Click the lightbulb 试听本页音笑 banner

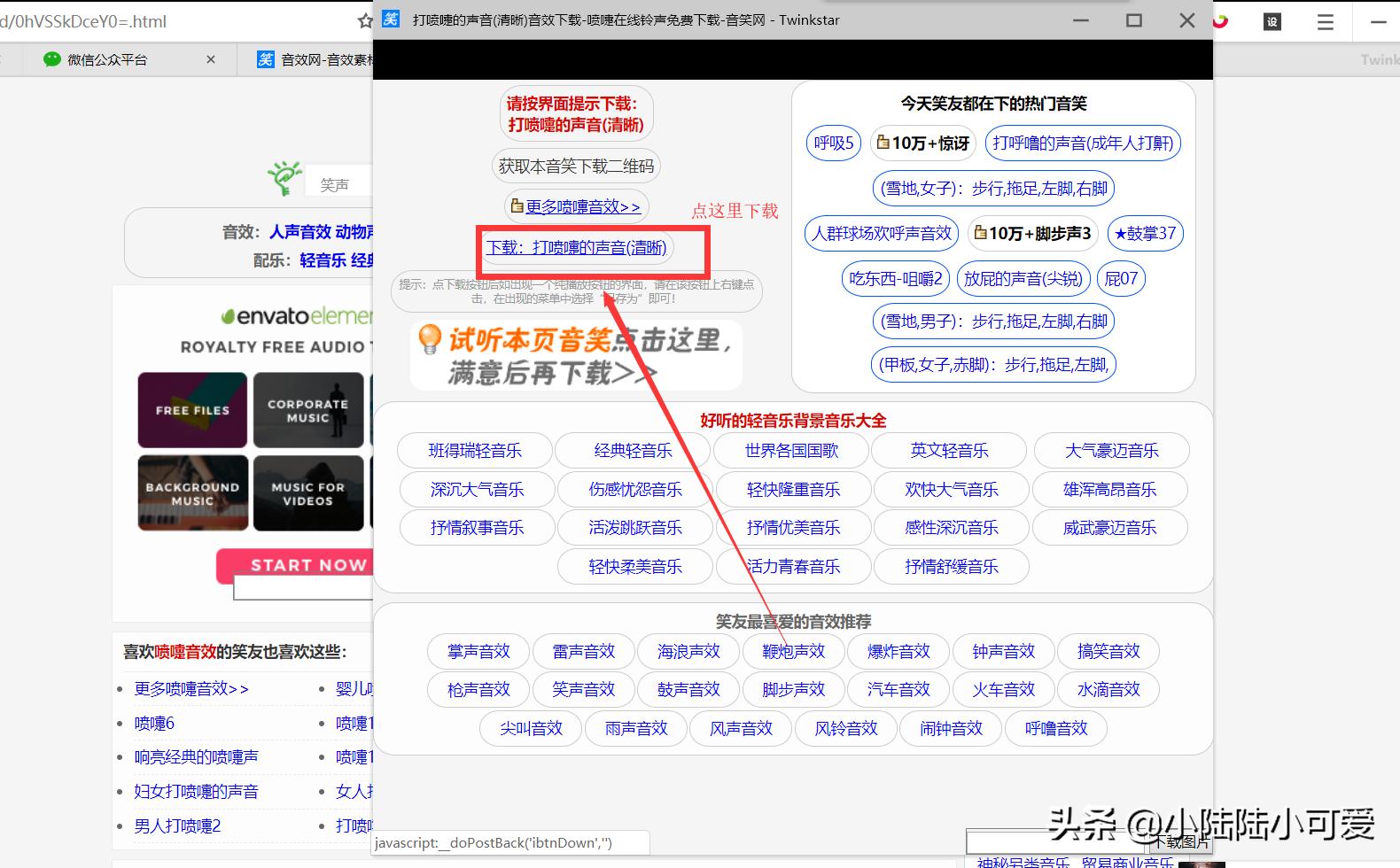pos(576,355)
